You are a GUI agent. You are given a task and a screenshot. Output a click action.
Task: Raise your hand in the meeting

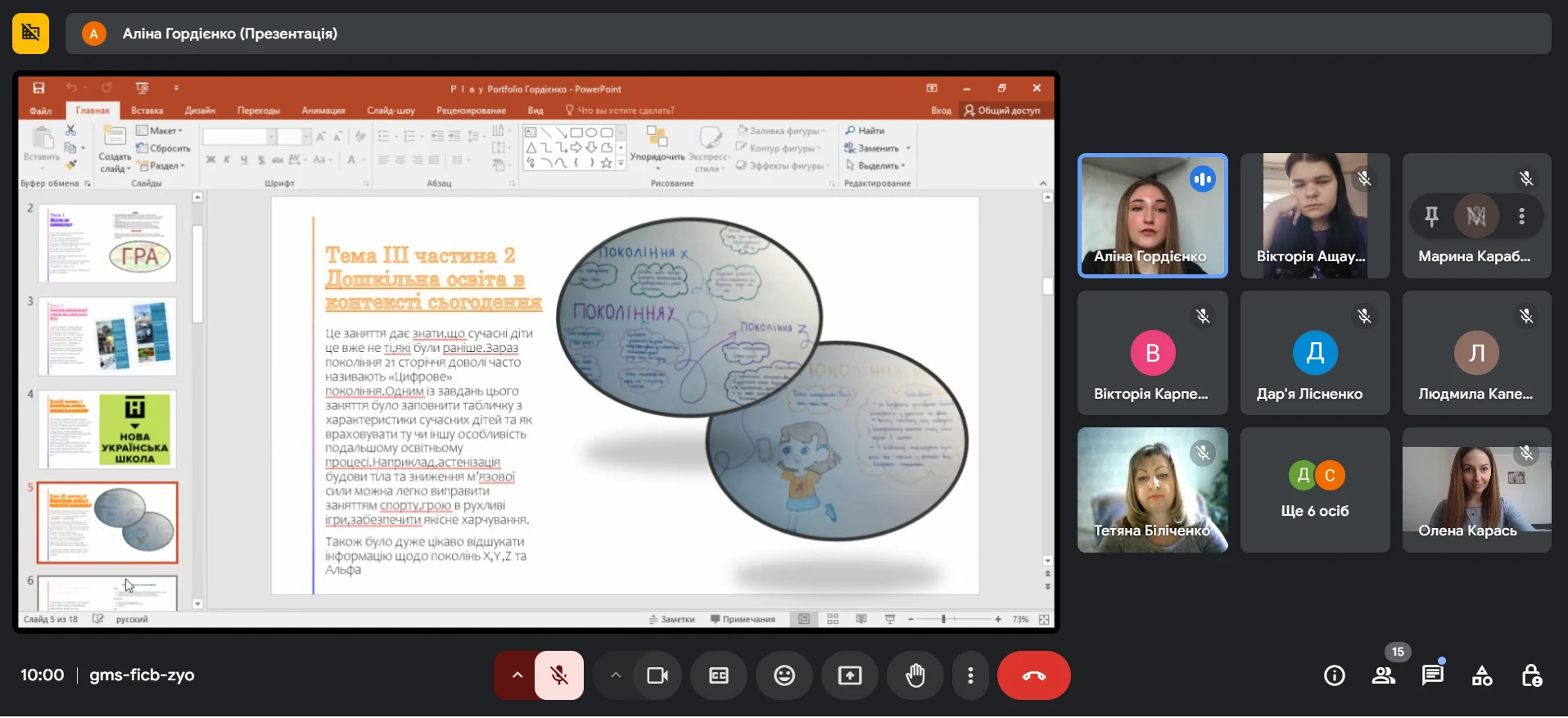click(915, 675)
